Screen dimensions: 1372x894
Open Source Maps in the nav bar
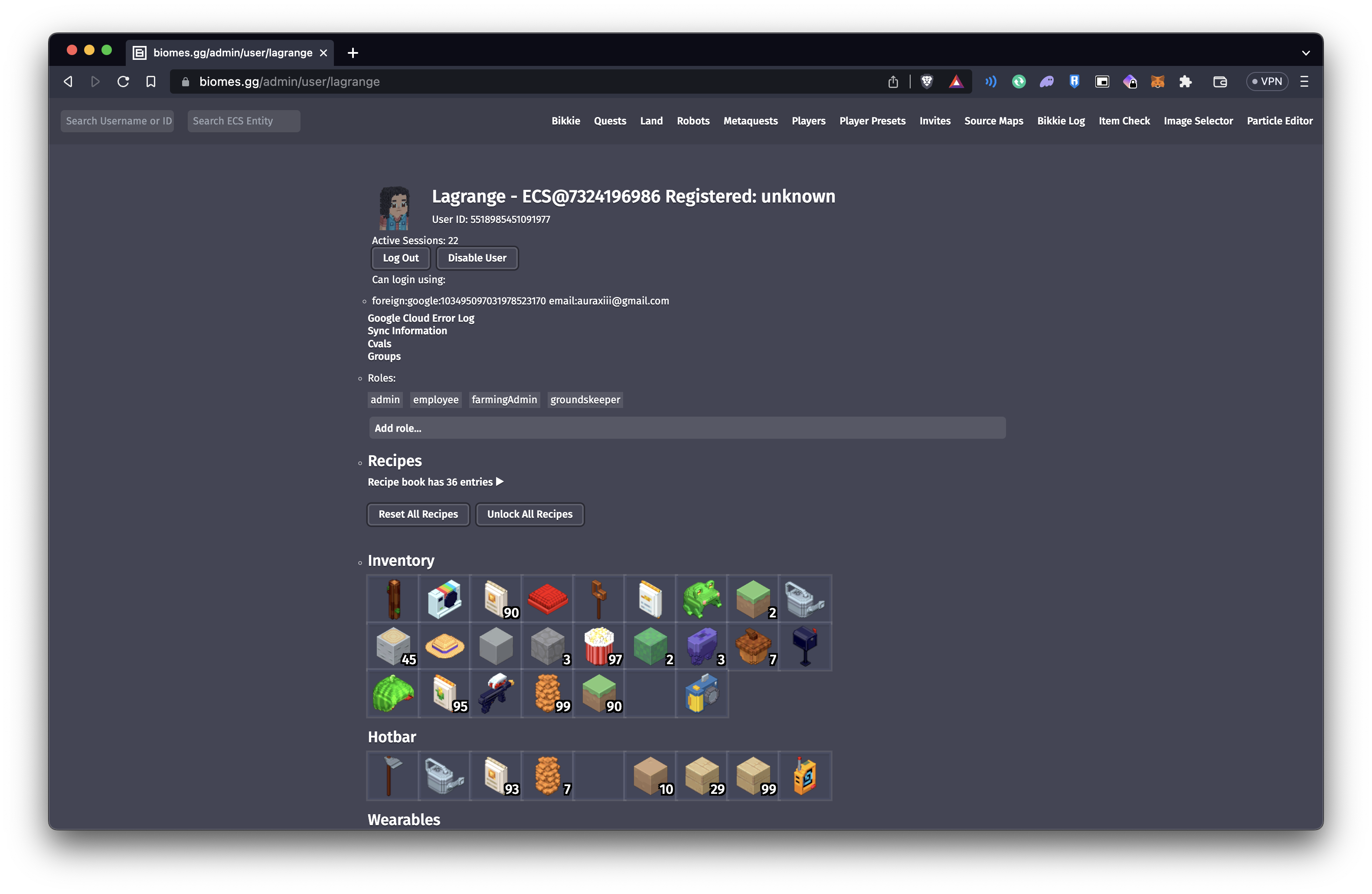click(993, 121)
